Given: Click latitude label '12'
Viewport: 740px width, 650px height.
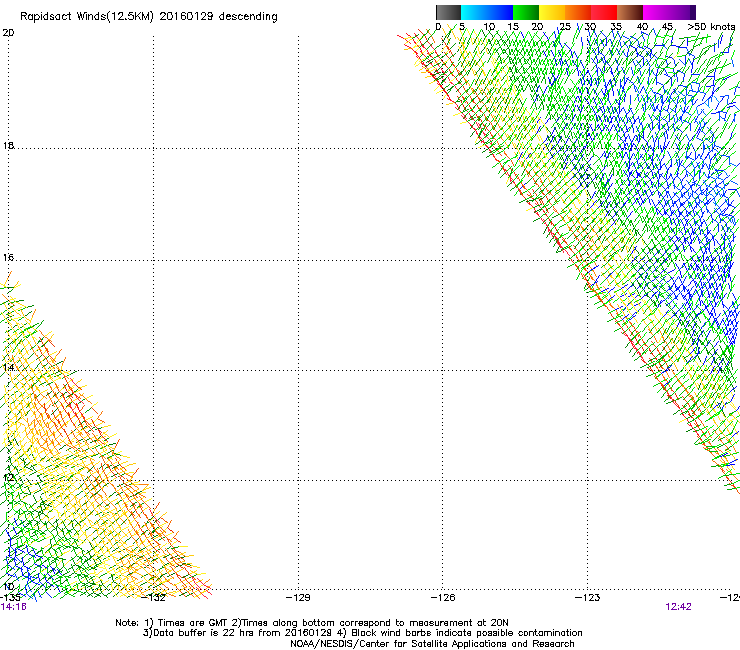Looking at the screenshot, I should pos(8,477).
